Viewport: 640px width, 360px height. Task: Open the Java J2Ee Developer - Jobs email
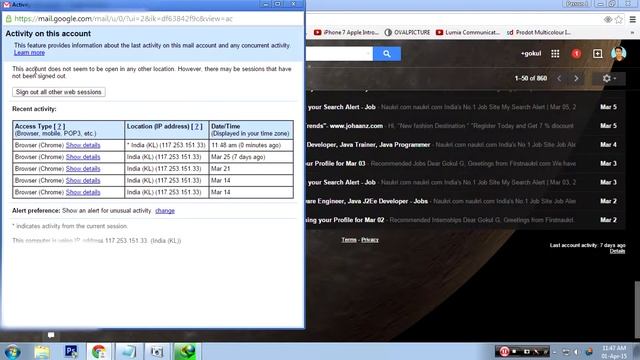[x=465, y=201]
